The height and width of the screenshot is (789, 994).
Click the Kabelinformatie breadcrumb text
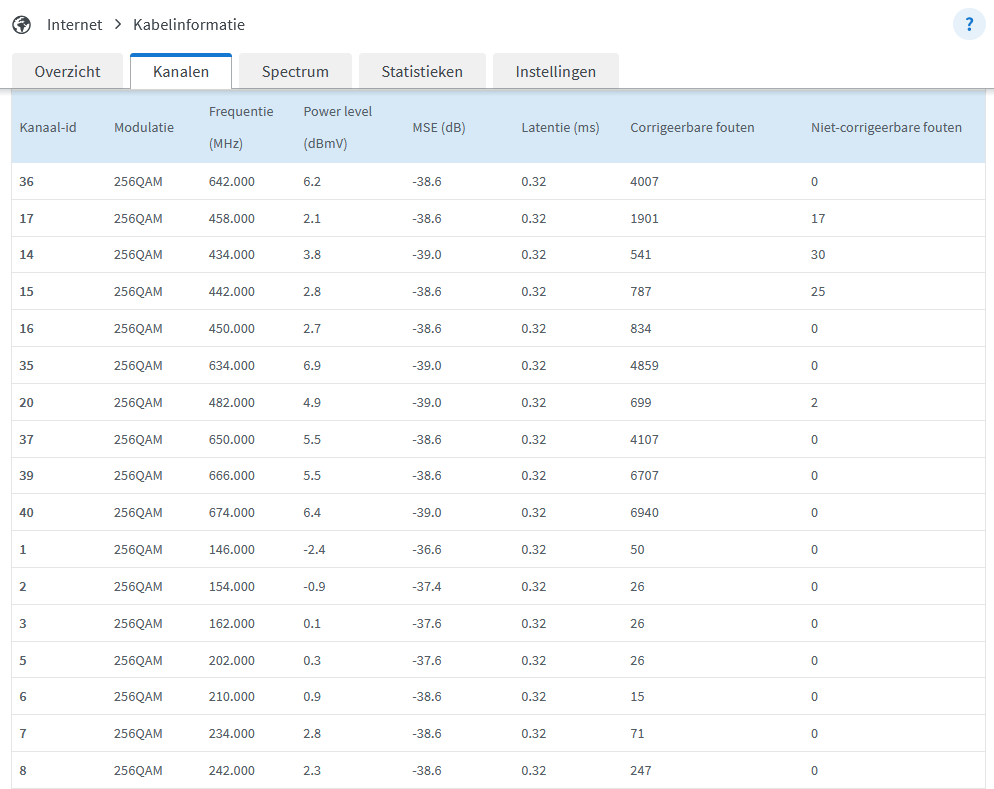(x=189, y=24)
